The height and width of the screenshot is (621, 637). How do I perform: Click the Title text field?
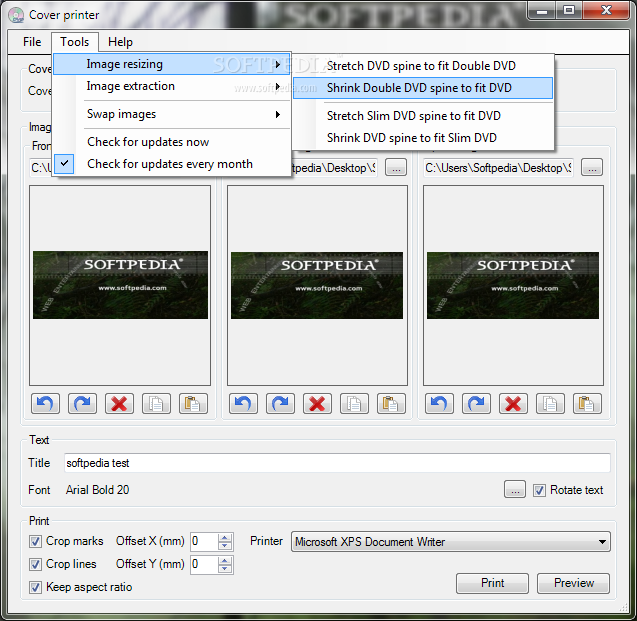pyautogui.click(x=337, y=463)
